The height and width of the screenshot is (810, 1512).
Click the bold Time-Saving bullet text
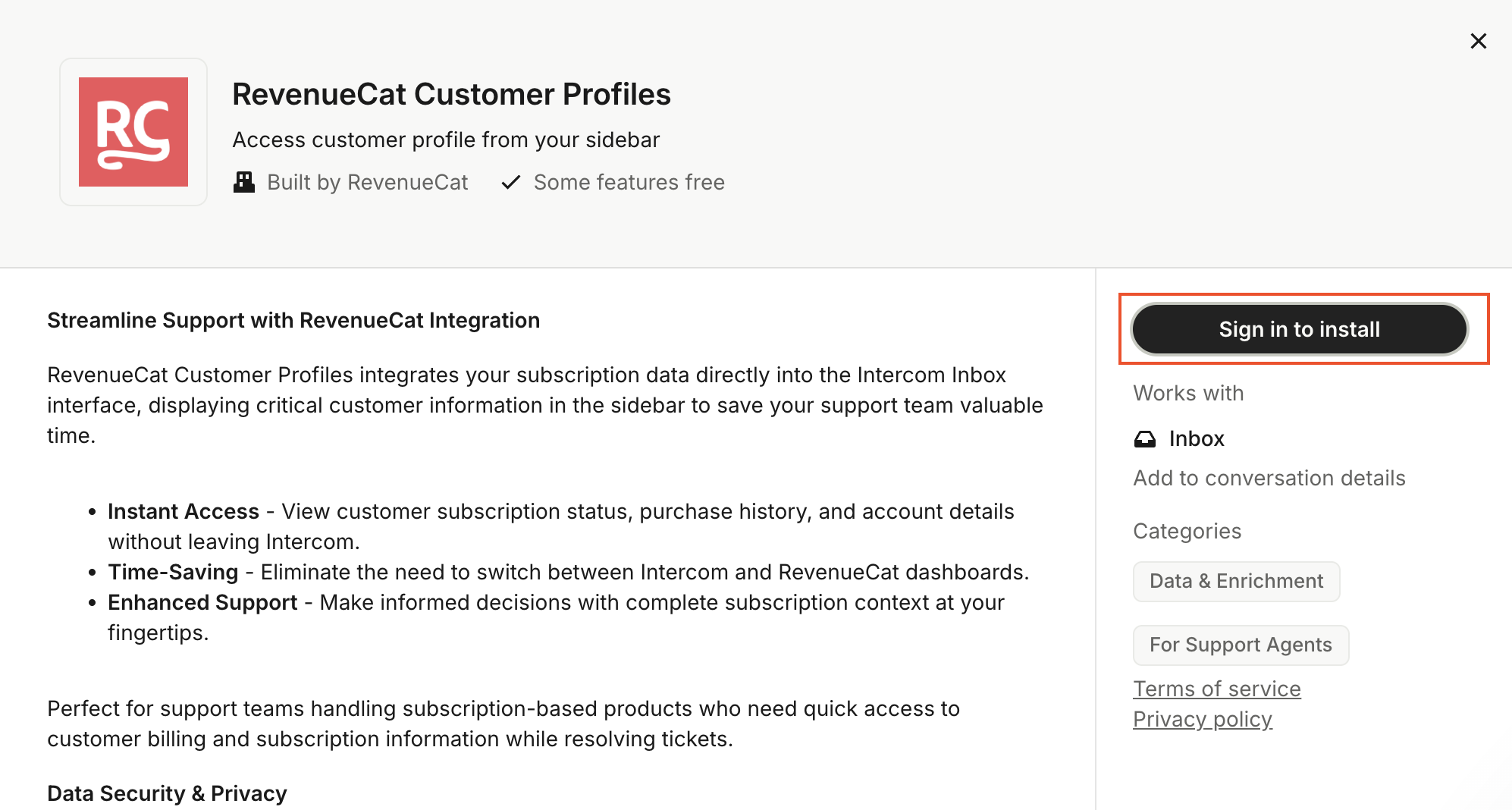tap(173, 573)
